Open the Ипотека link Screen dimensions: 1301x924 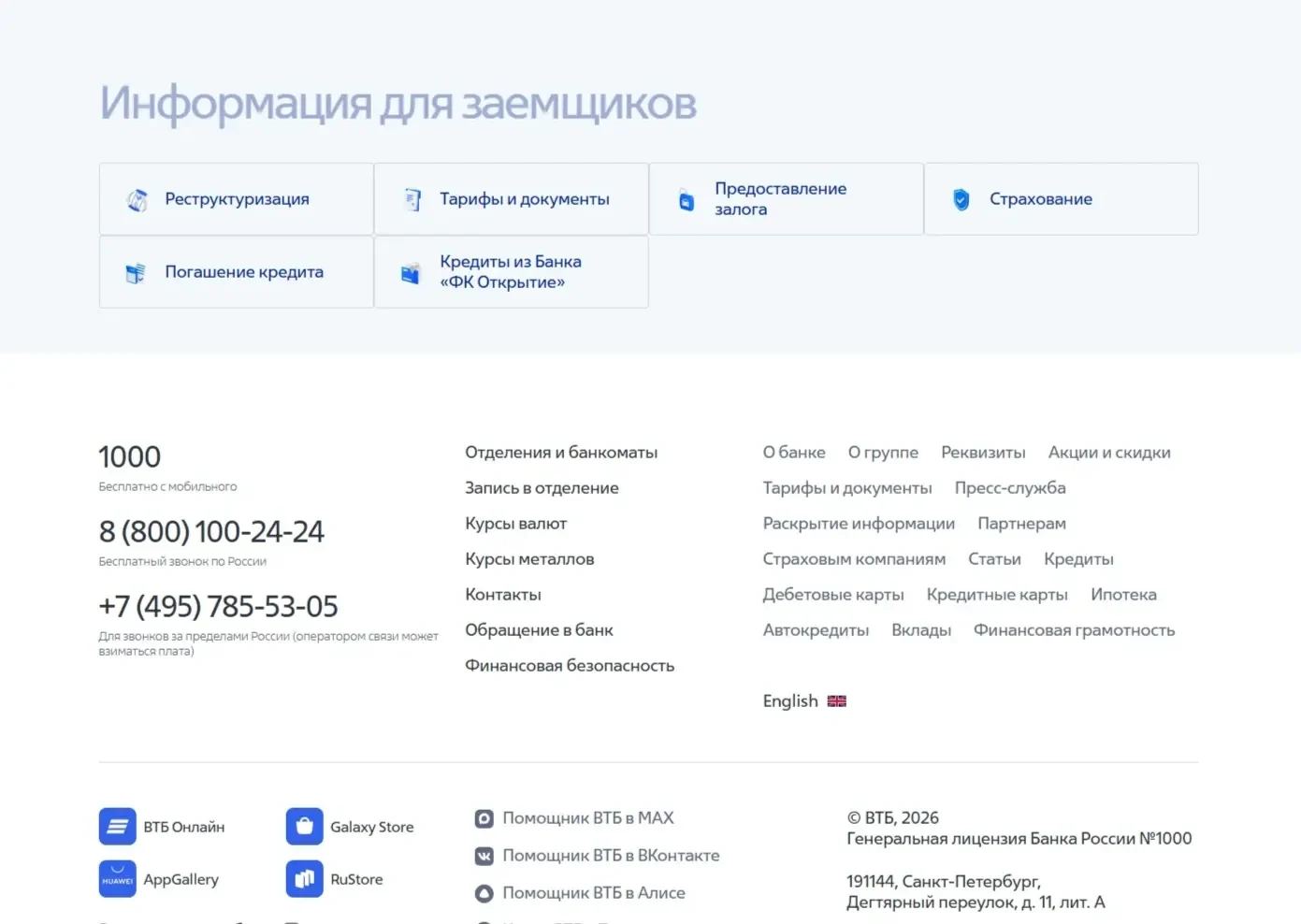(1123, 595)
